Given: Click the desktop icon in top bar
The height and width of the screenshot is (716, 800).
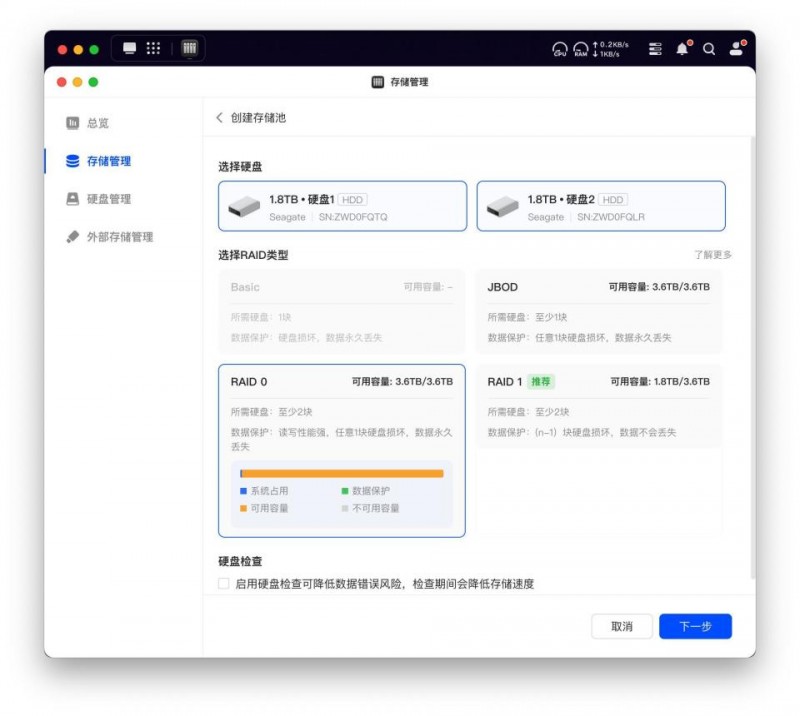Looking at the screenshot, I should [x=129, y=48].
